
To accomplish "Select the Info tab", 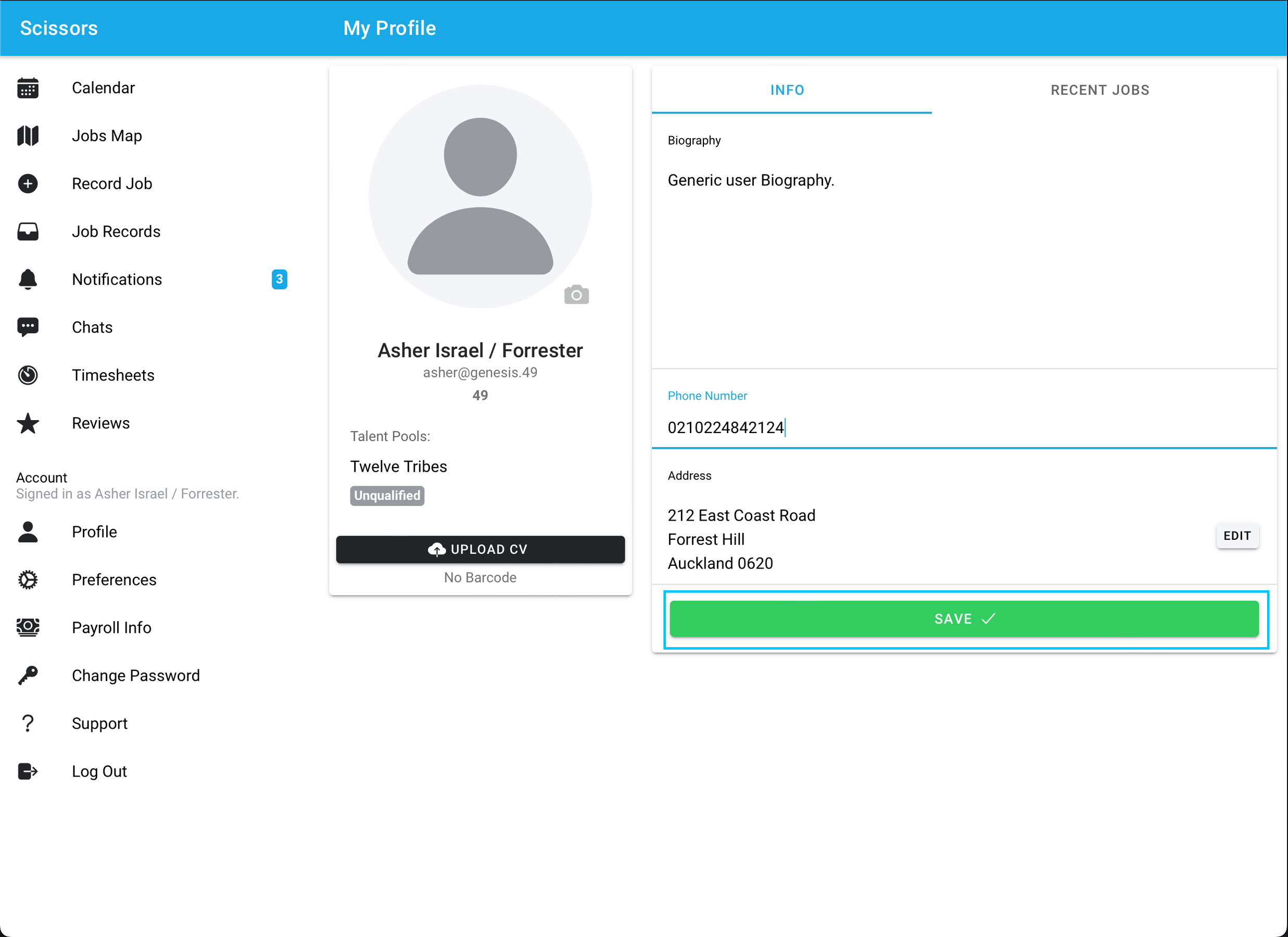I will (x=787, y=89).
